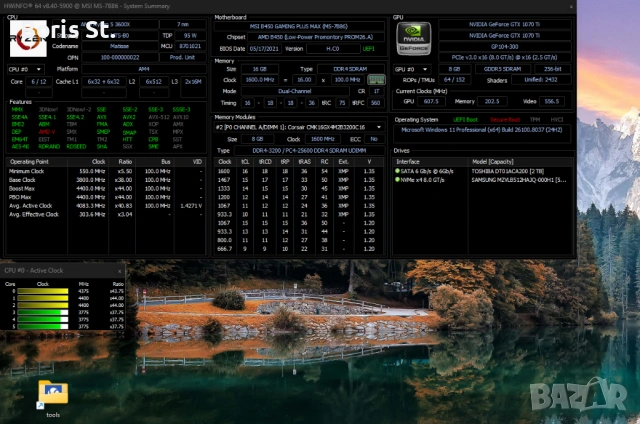The image size is (640, 424).
Task: Click Core 5 clock bar
Action: pos(42,326)
